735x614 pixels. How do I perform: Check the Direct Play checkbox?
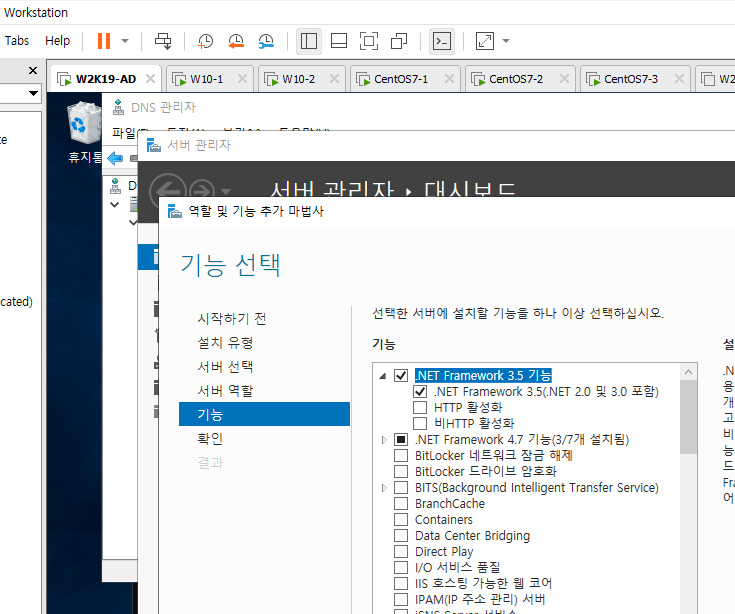[401, 551]
